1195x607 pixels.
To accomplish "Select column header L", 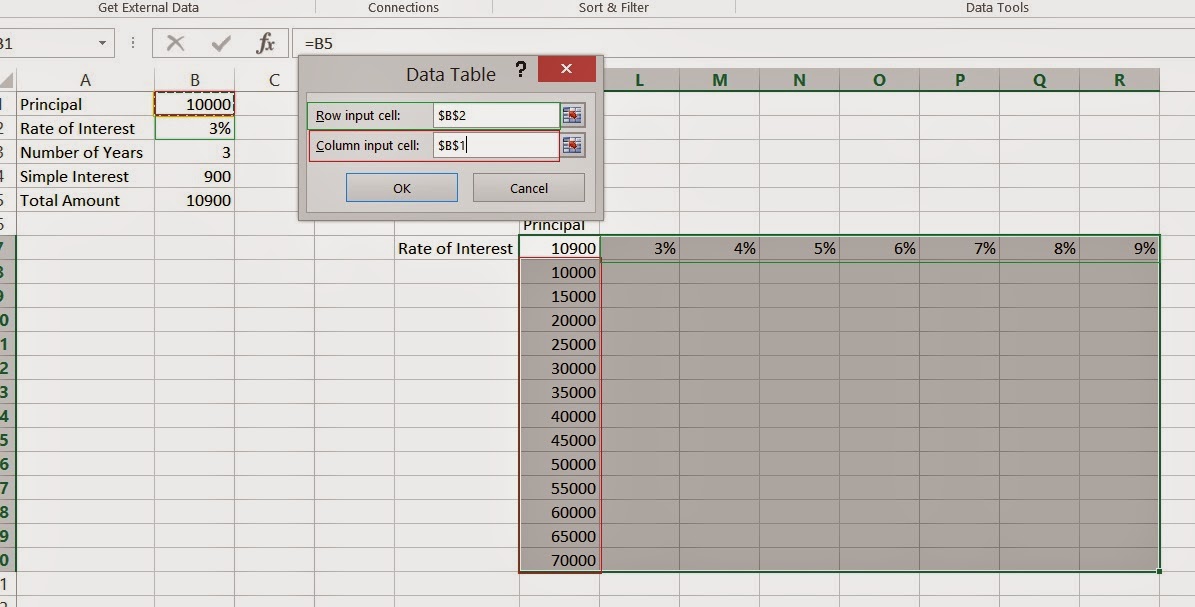I will pos(639,79).
